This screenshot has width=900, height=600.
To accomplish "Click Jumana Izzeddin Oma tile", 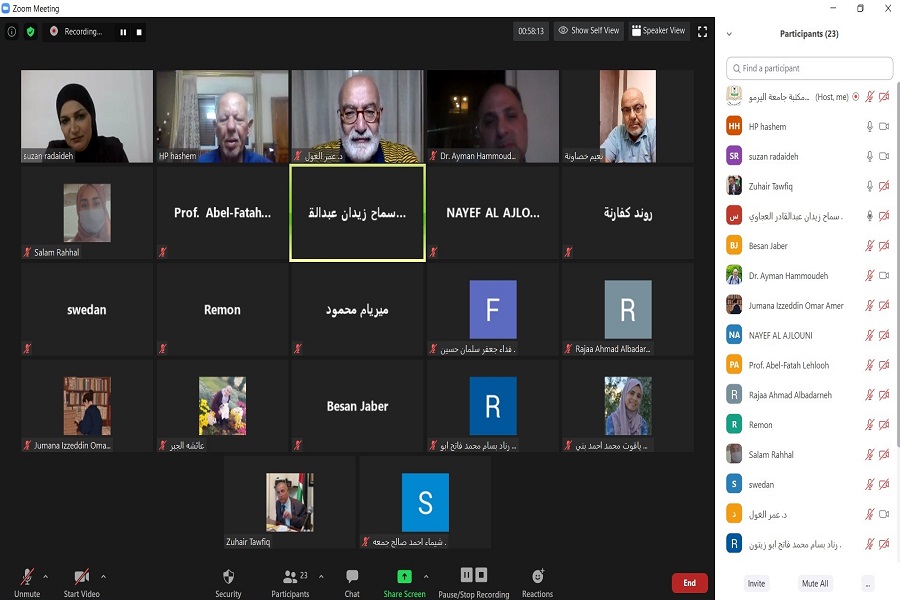I will click(x=87, y=406).
